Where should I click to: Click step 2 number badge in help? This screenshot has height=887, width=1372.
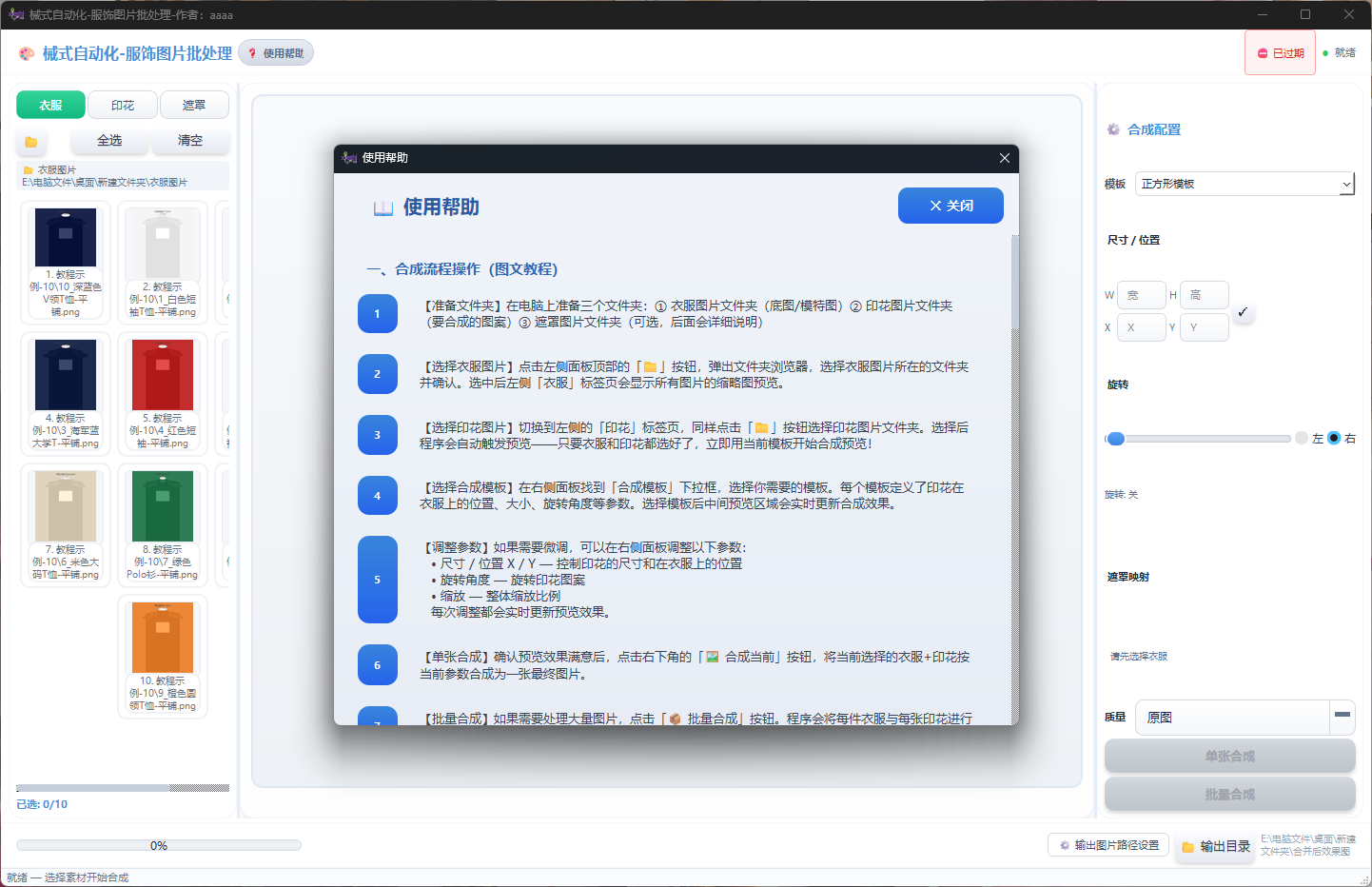click(x=378, y=374)
